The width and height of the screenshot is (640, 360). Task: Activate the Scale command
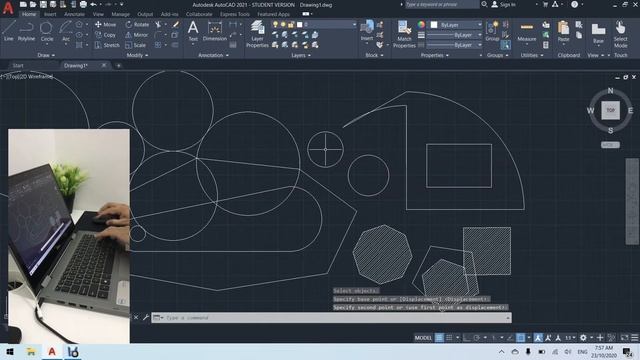click(135, 45)
